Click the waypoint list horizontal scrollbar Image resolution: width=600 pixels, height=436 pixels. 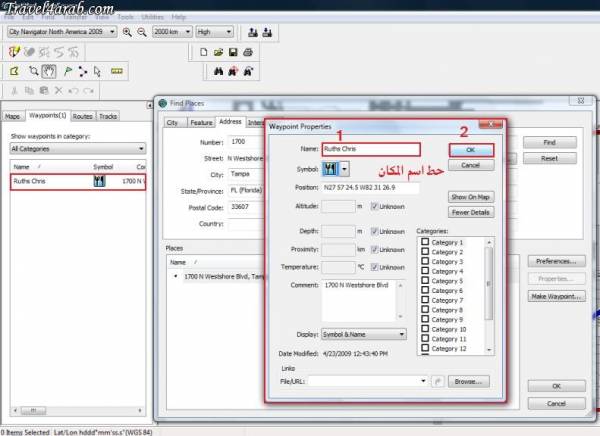78,410
